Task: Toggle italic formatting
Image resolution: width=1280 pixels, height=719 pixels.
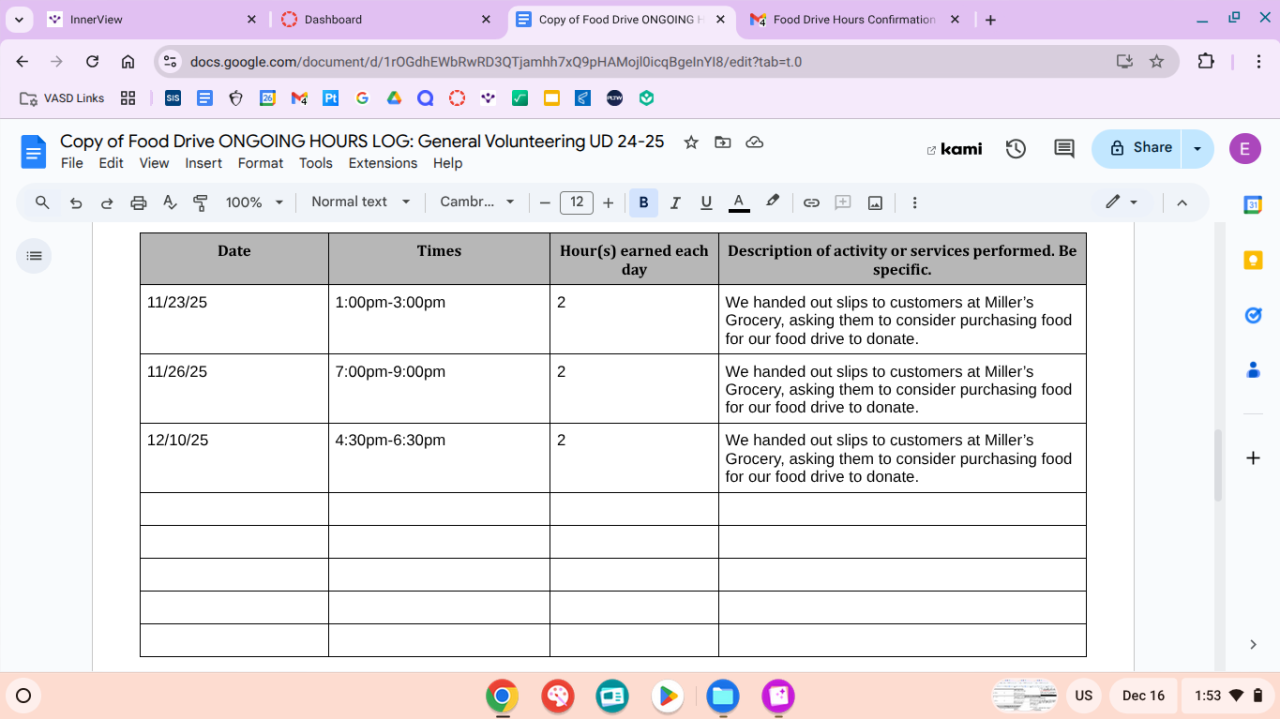Action: [675, 203]
